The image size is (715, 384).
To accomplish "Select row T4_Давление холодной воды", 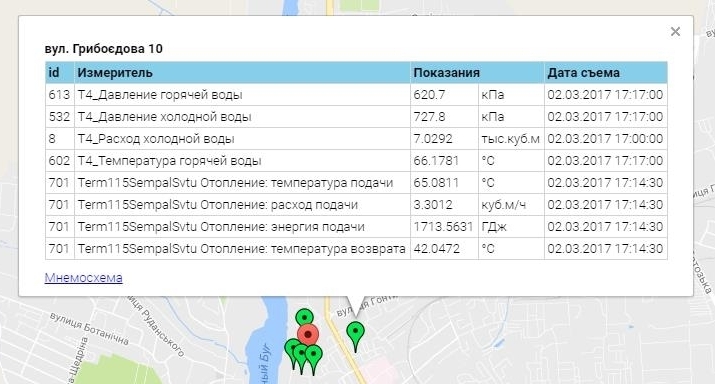I will click(356, 117).
